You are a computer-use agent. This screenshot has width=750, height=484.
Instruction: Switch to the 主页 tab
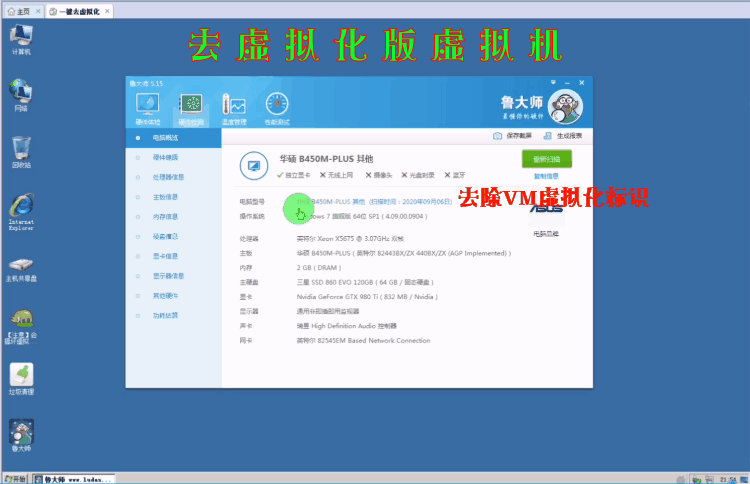point(23,11)
